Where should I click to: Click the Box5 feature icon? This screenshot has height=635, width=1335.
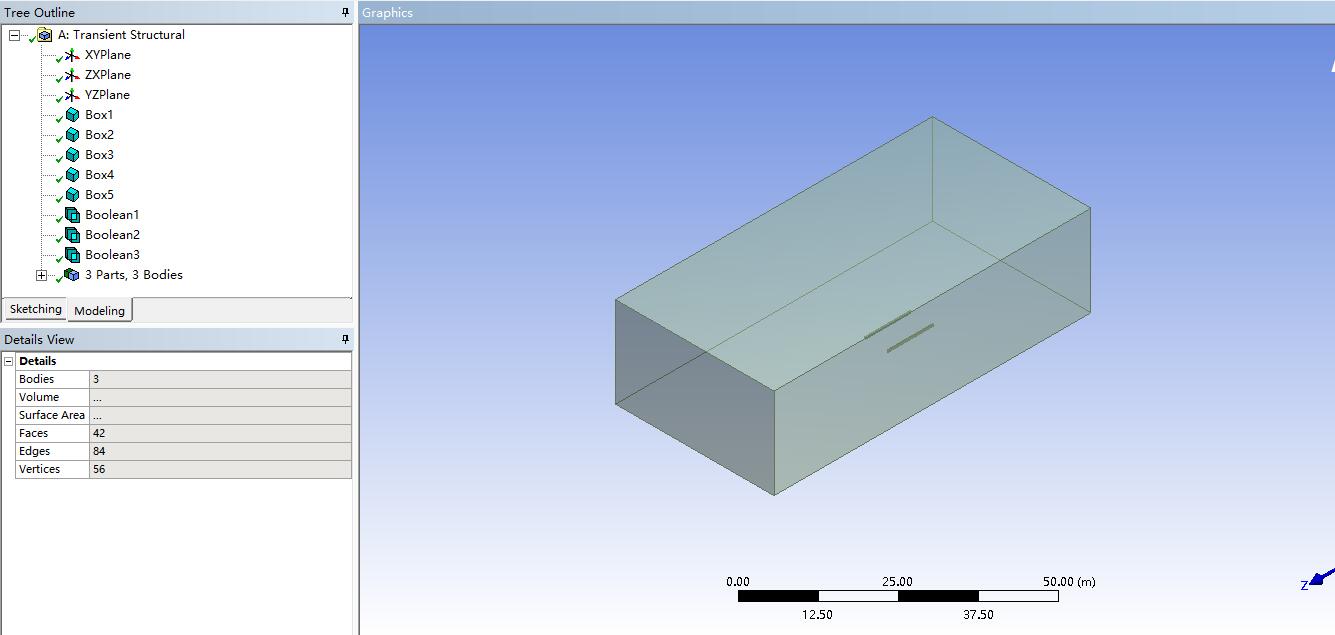(72, 195)
